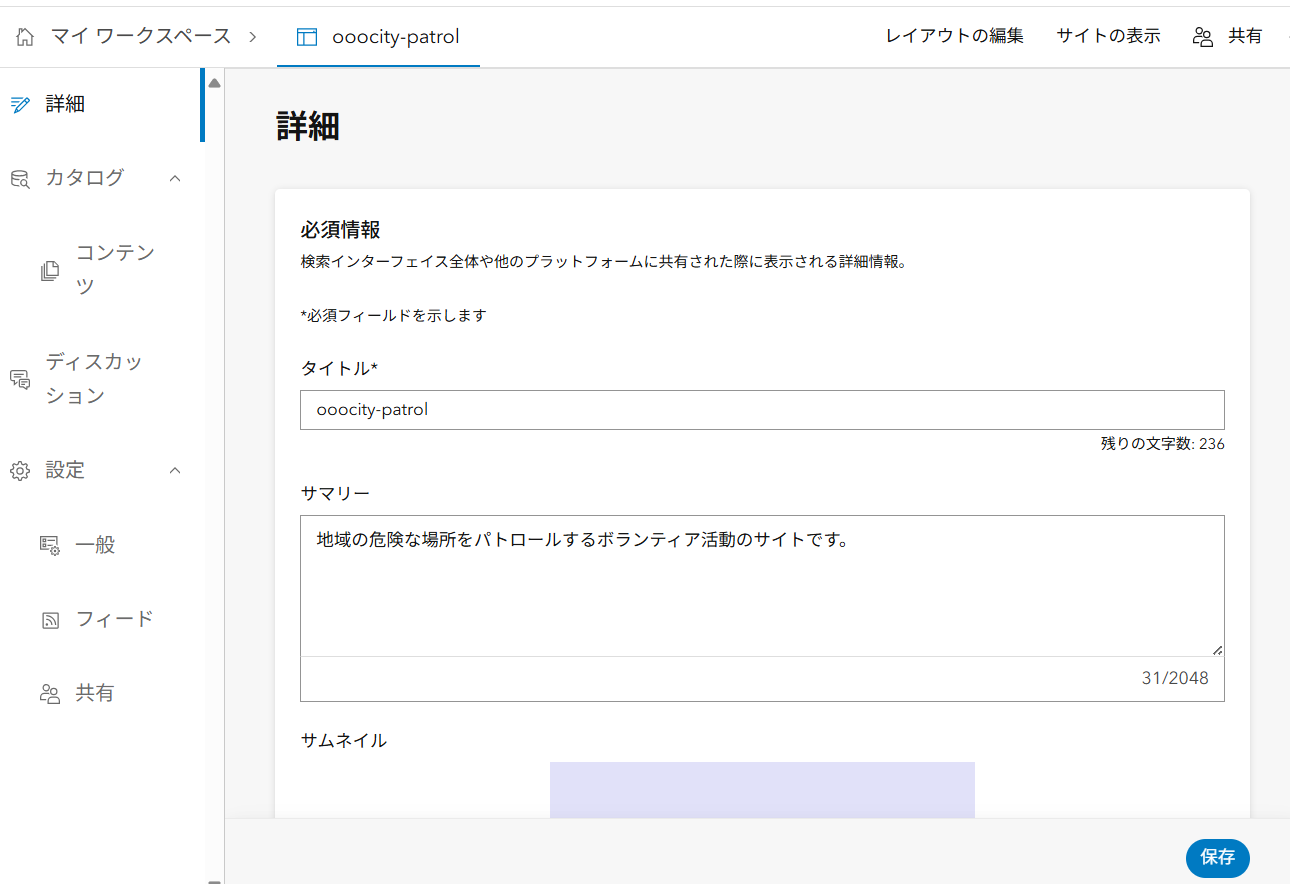Click the ディスカッション speech bubble icon
Viewport: 1290px width, 884px height.
(x=20, y=379)
